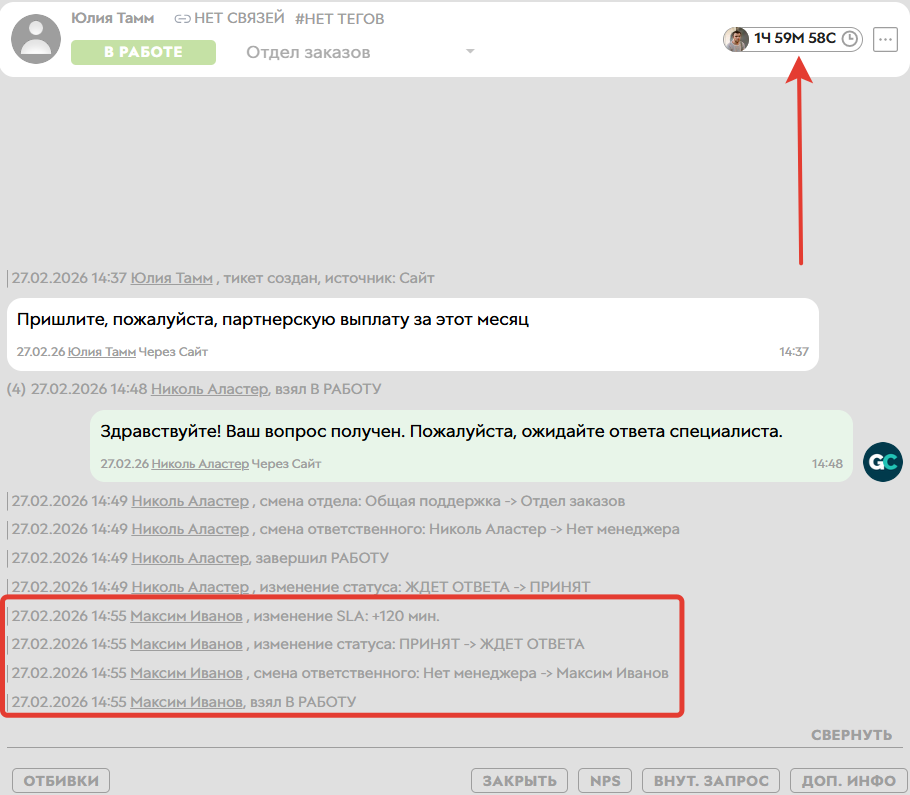Viewport: 910px width, 795px height.
Task: Click 'Через Сайт' under the customer message
Action: pyautogui.click(x=173, y=352)
